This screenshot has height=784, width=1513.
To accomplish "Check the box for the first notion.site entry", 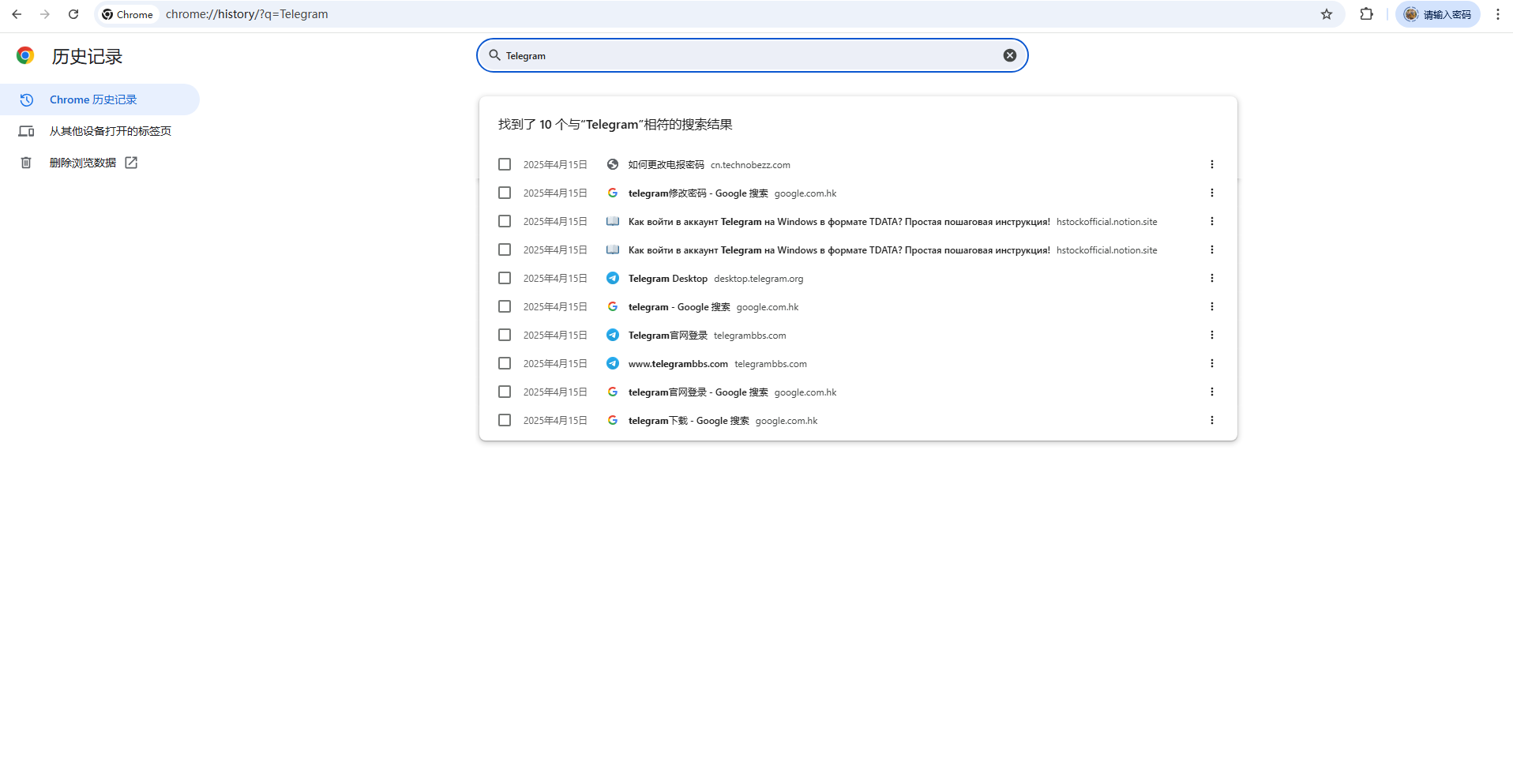I will point(505,221).
